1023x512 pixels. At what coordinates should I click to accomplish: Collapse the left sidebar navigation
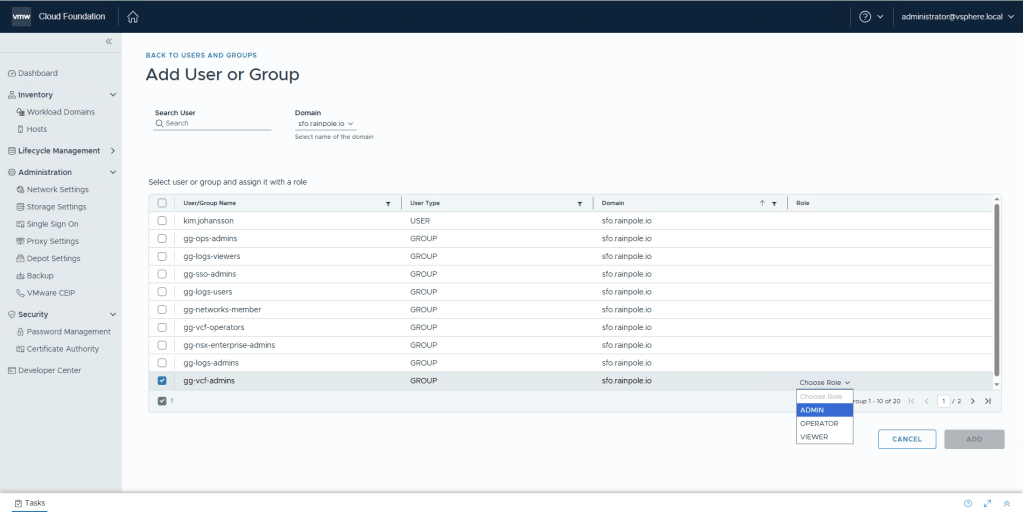(x=109, y=41)
